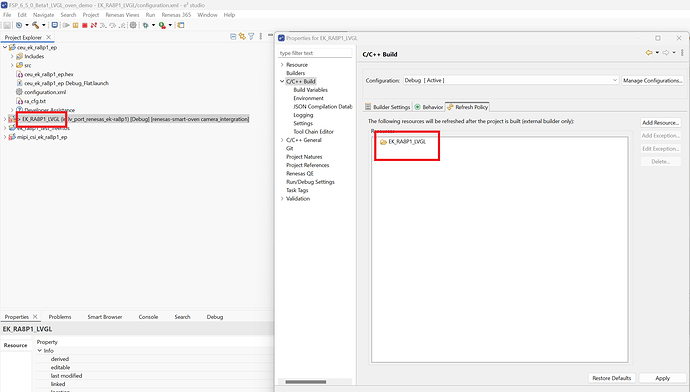Collapse C/C++ Build in properties tree
The height and width of the screenshot is (392, 690).
click(x=282, y=81)
